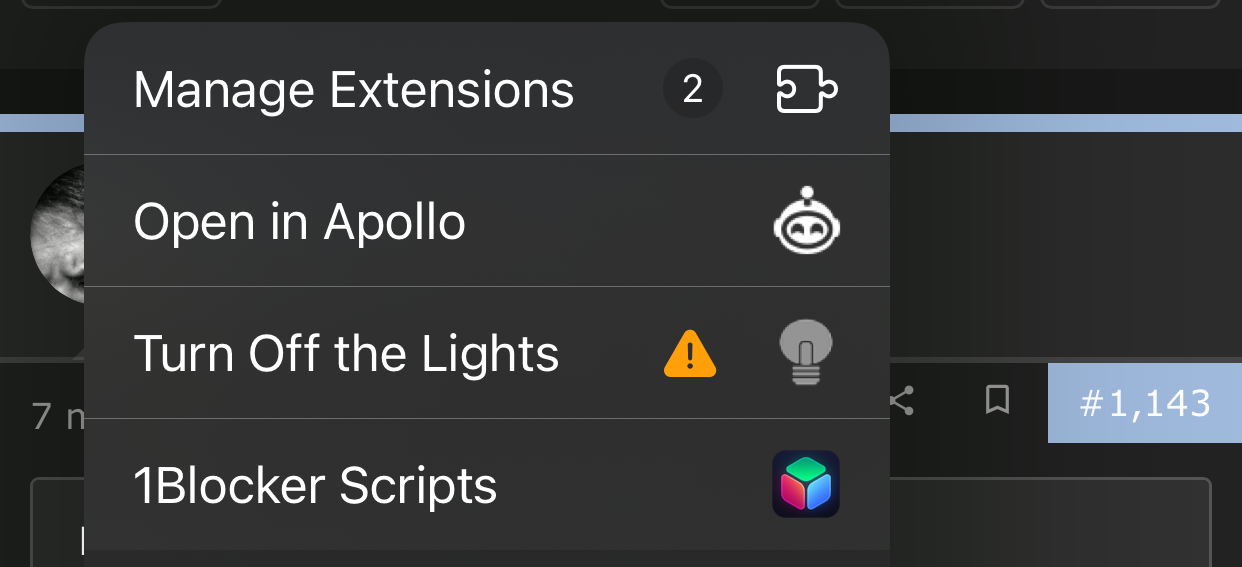Screen dimensions: 1242x567
Task: Click the orange warning triangle icon
Action: click(690, 354)
